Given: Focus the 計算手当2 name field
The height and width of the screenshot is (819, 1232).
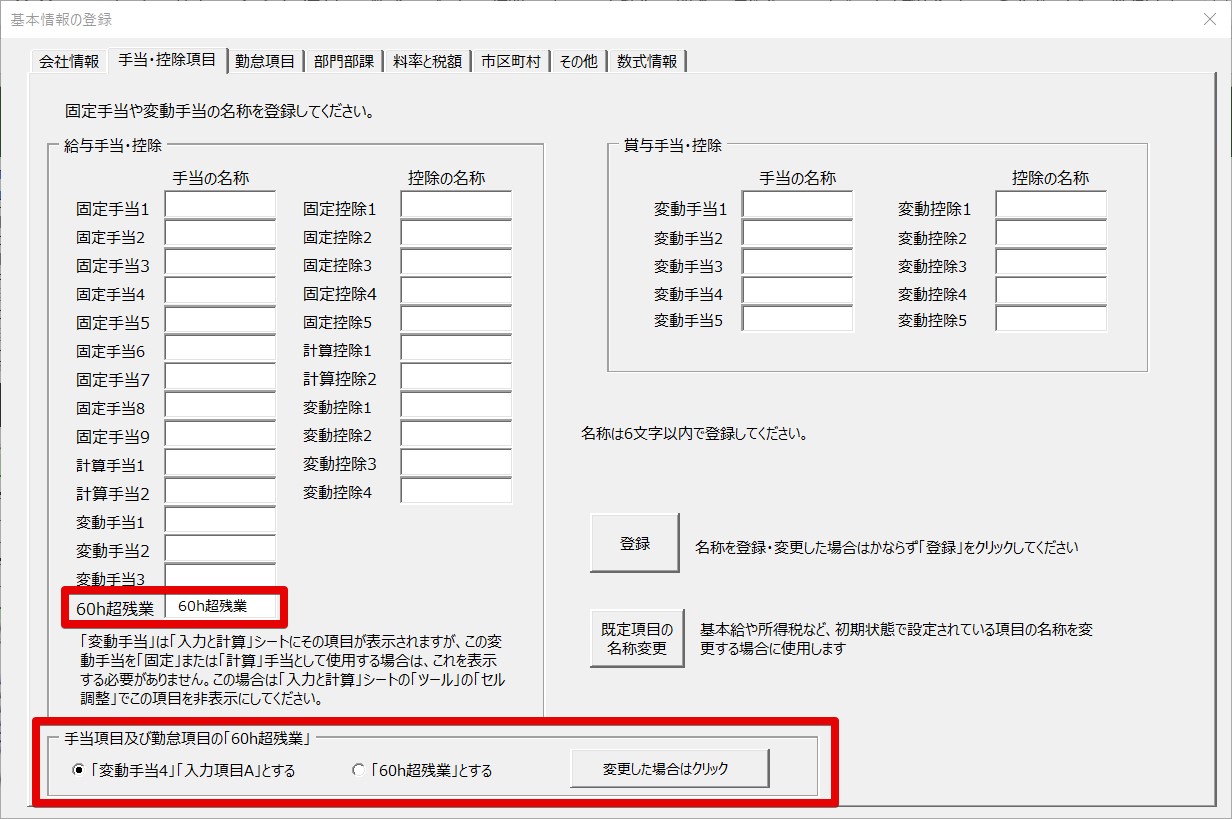Looking at the screenshot, I should click(220, 491).
